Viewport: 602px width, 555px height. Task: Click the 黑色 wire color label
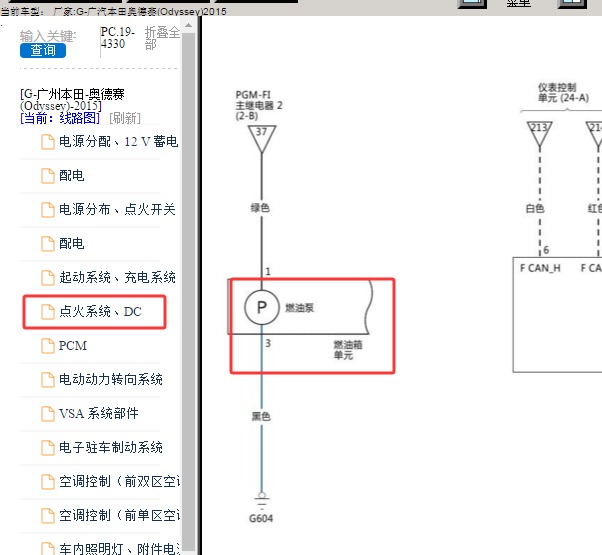(x=261, y=416)
